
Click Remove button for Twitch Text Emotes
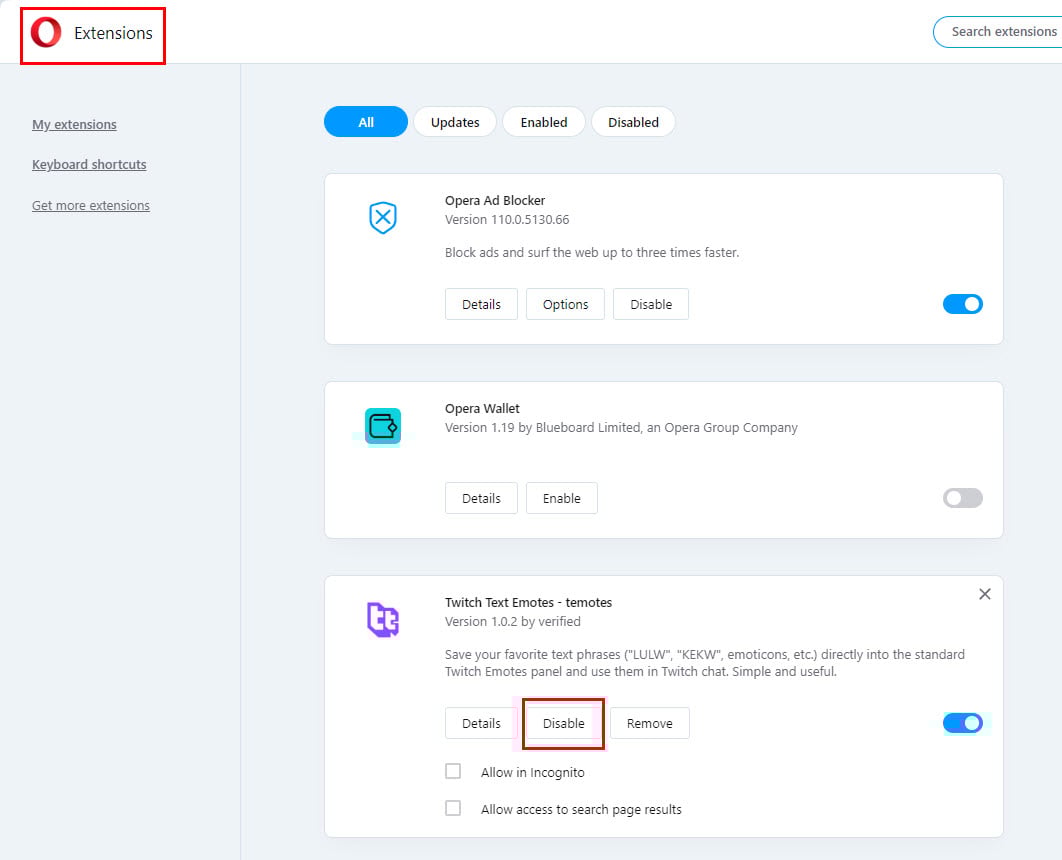(x=650, y=723)
